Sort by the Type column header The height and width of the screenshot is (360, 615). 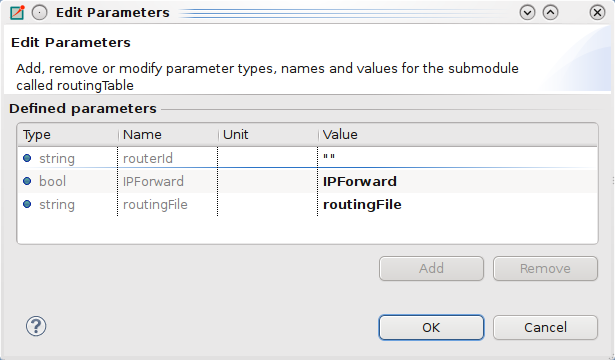coord(67,135)
